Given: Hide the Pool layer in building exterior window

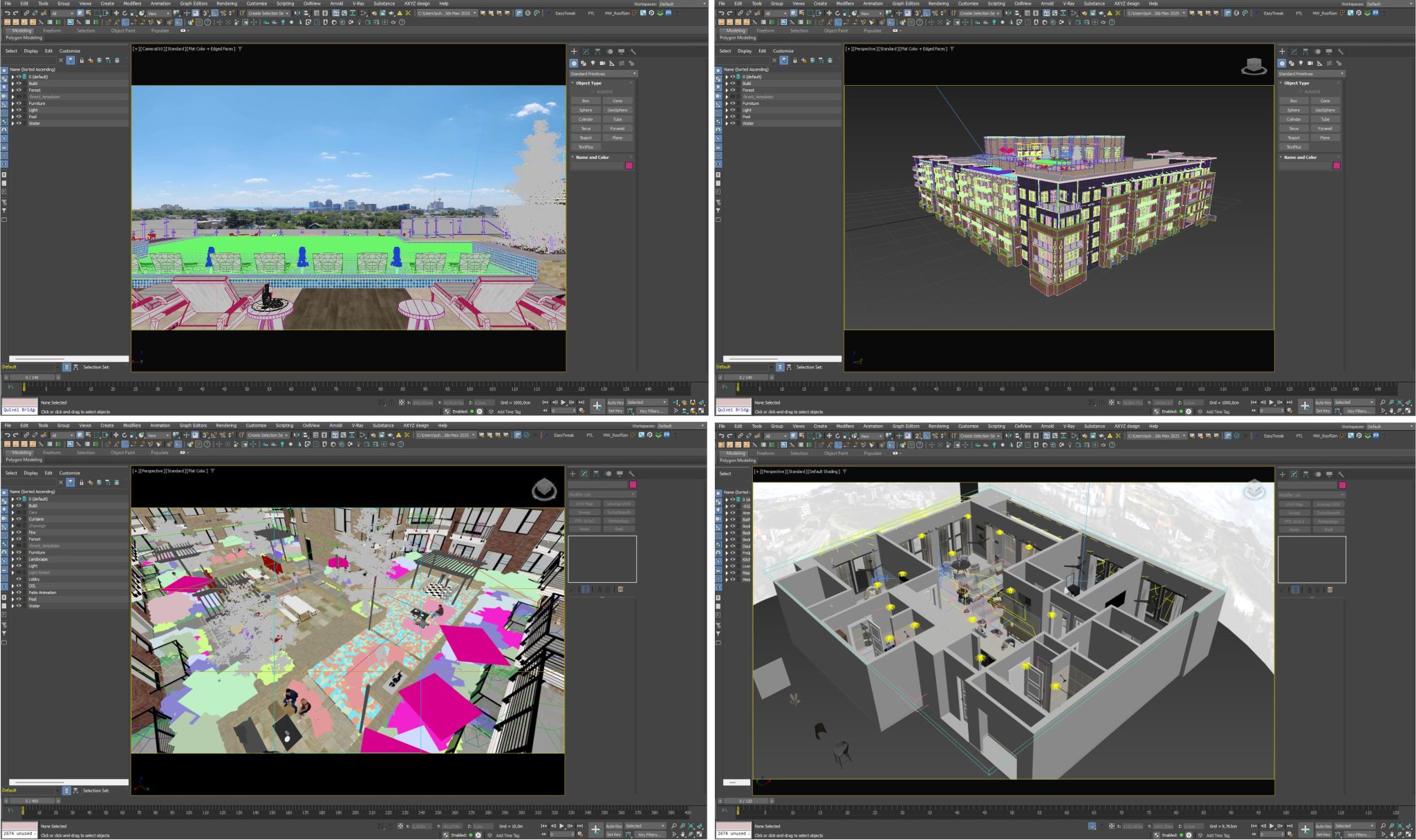Looking at the screenshot, I should (x=733, y=117).
